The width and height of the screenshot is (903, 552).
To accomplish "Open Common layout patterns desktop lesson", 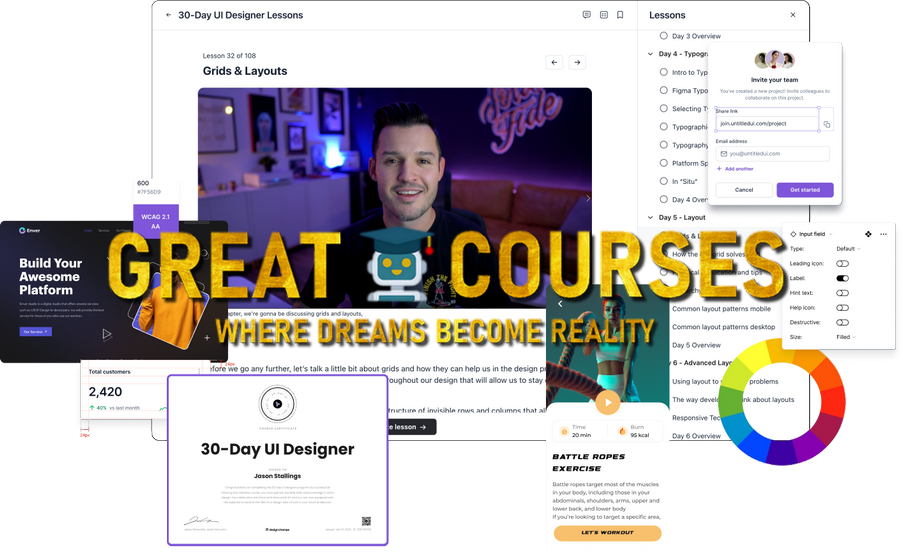I will point(723,327).
